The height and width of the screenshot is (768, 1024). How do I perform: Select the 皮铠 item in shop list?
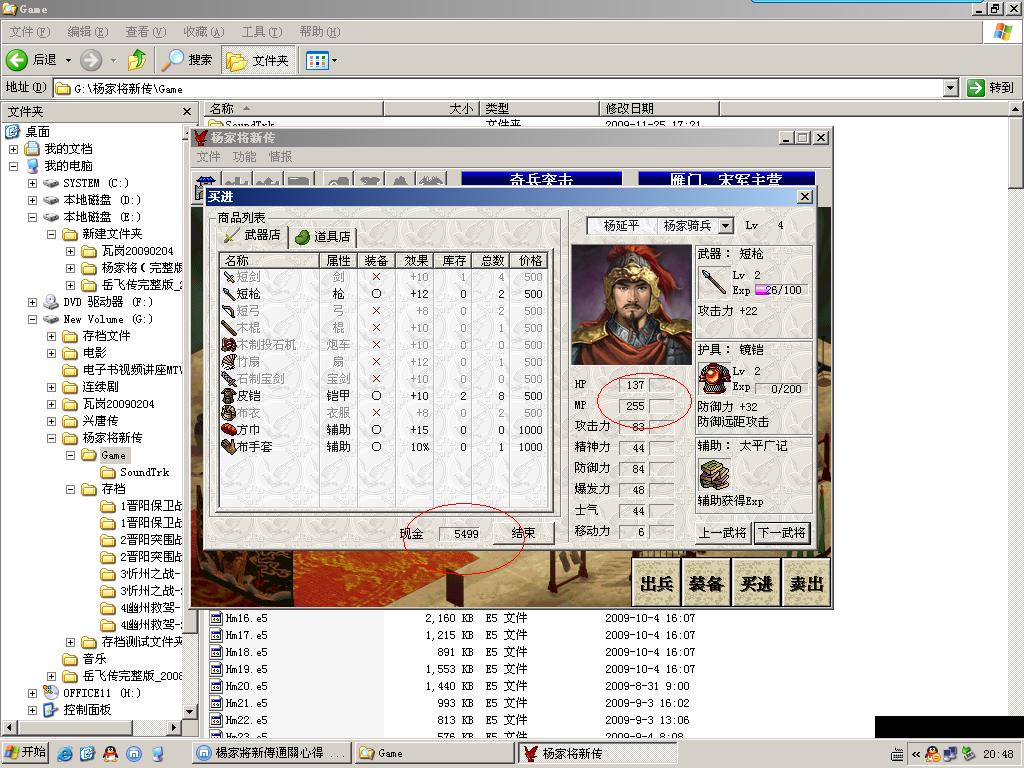point(249,396)
